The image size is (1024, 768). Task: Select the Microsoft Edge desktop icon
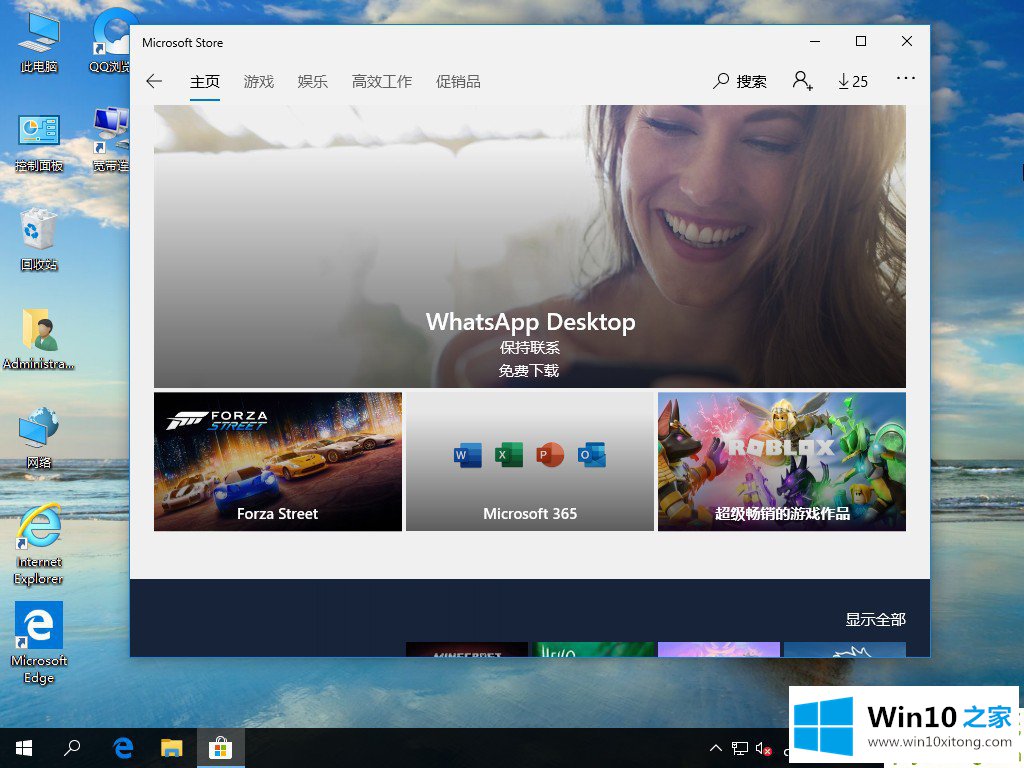tap(39, 643)
